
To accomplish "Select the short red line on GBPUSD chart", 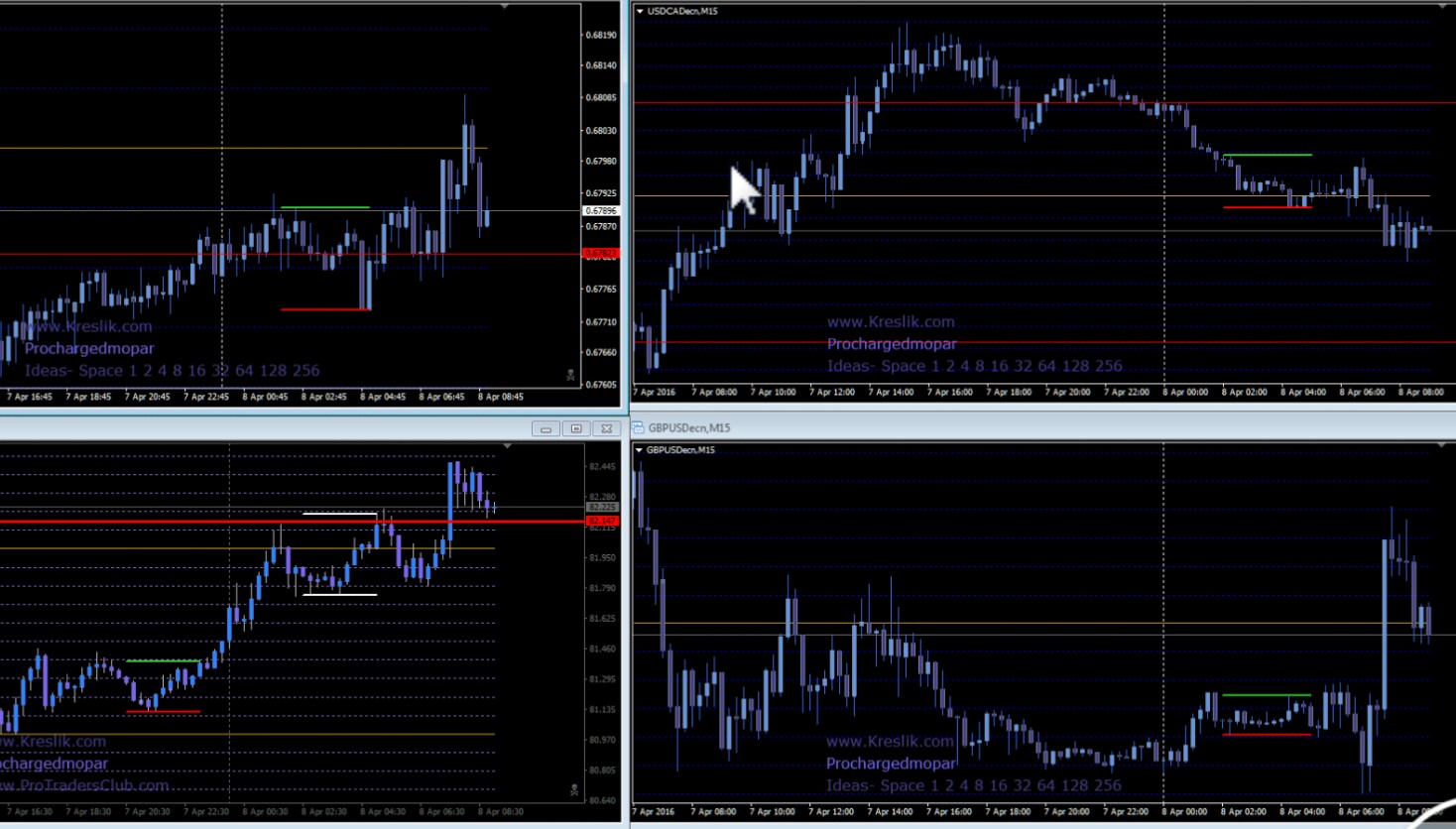I will tap(1267, 735).
